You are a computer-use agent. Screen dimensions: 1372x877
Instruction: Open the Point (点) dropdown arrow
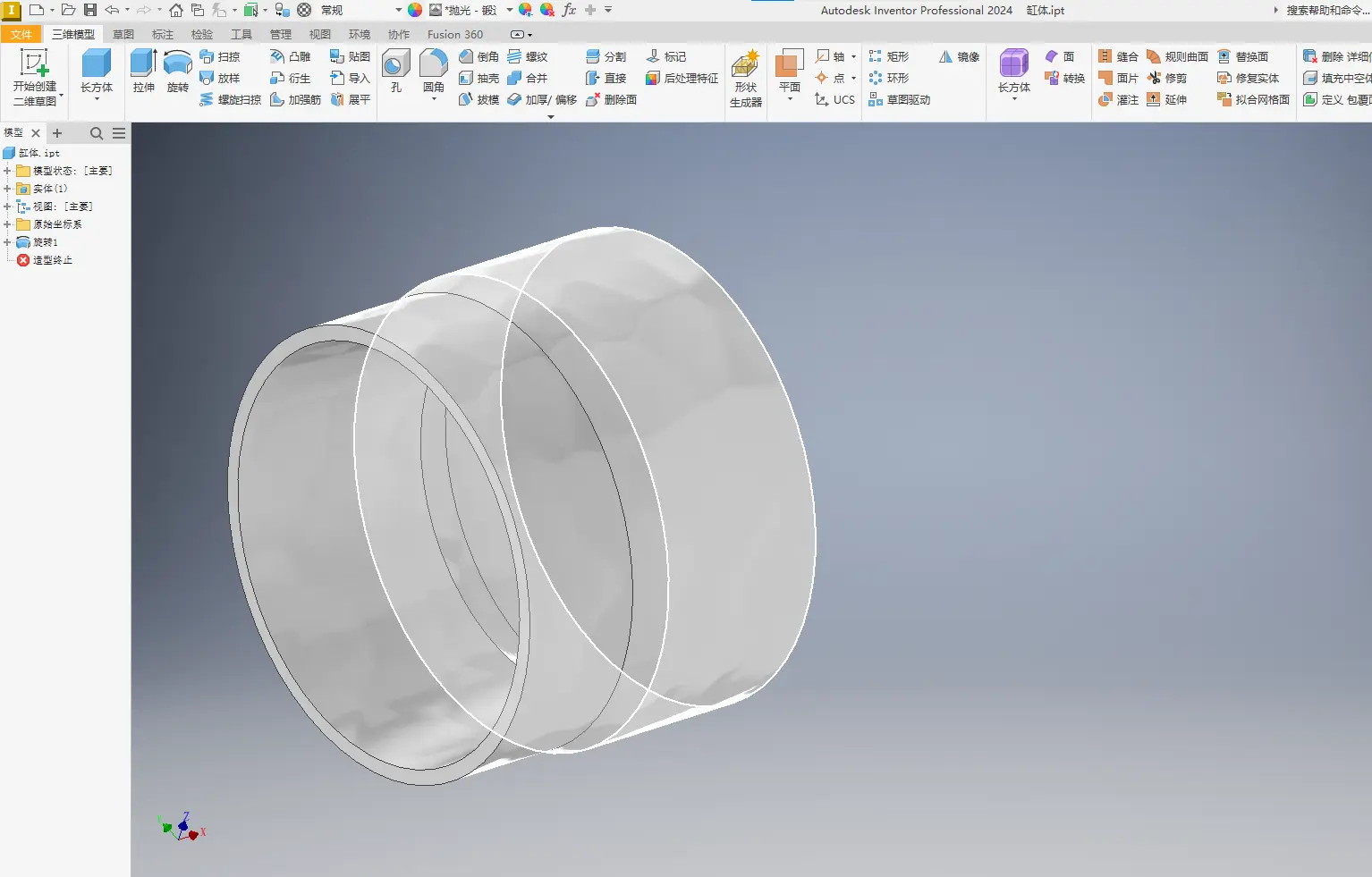(x=853, y=78)
